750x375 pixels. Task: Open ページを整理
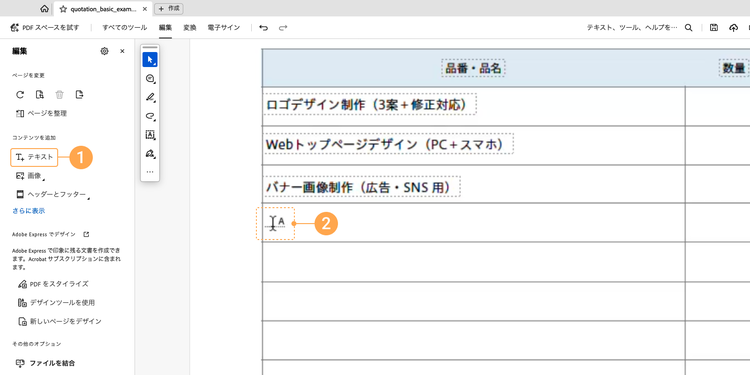42,113
